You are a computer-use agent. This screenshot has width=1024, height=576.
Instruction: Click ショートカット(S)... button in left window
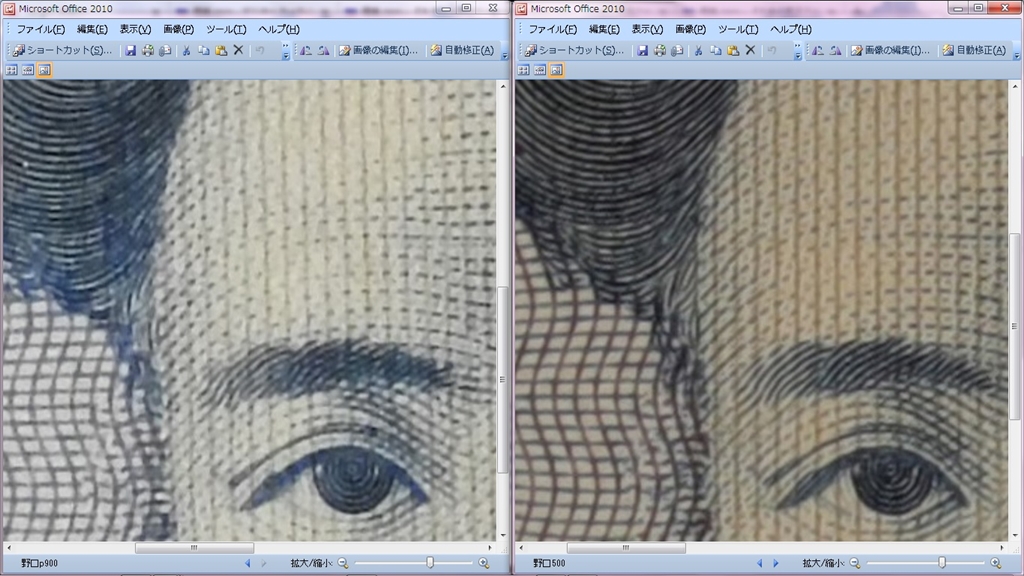coord(63,50)
